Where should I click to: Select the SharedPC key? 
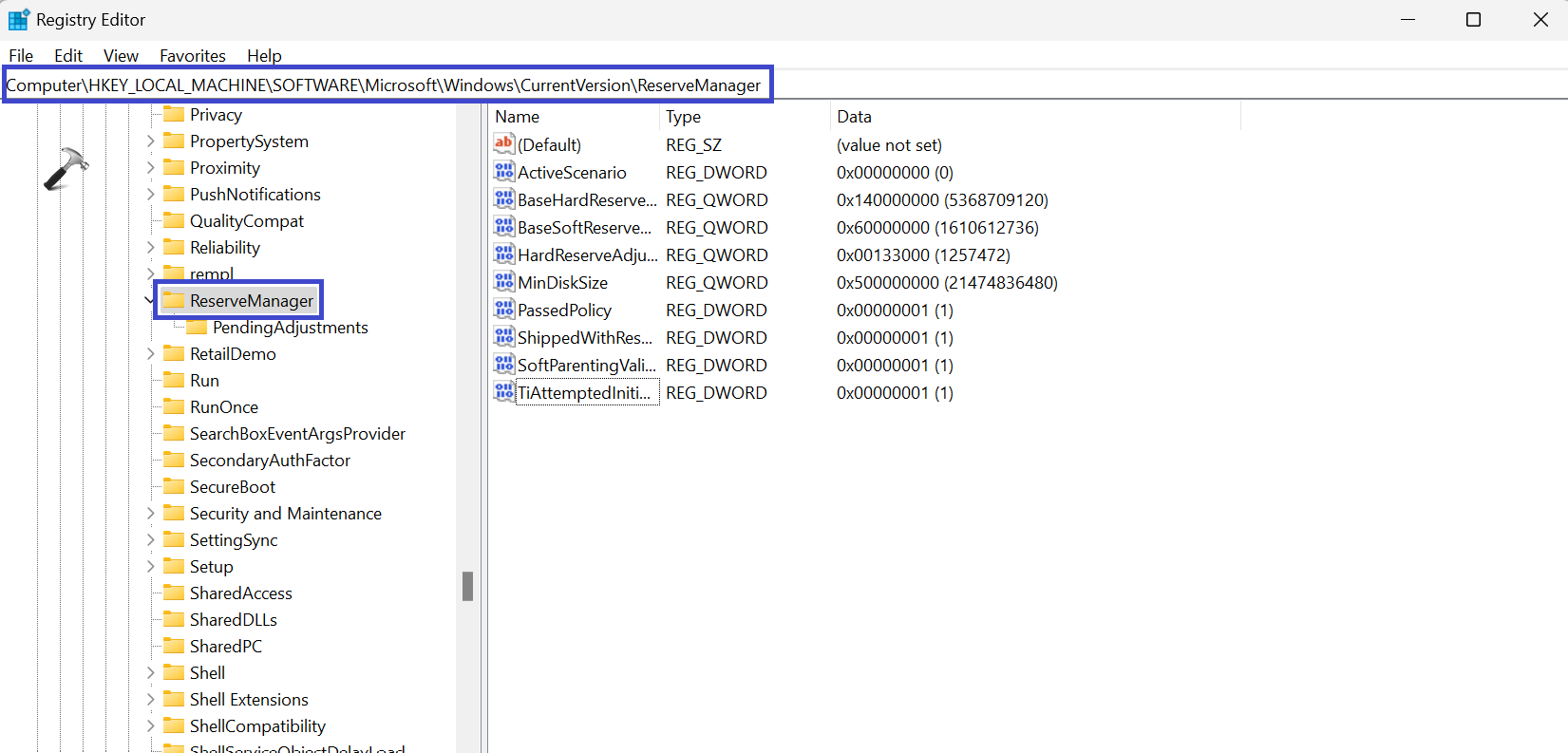click(x=226, y=646)
